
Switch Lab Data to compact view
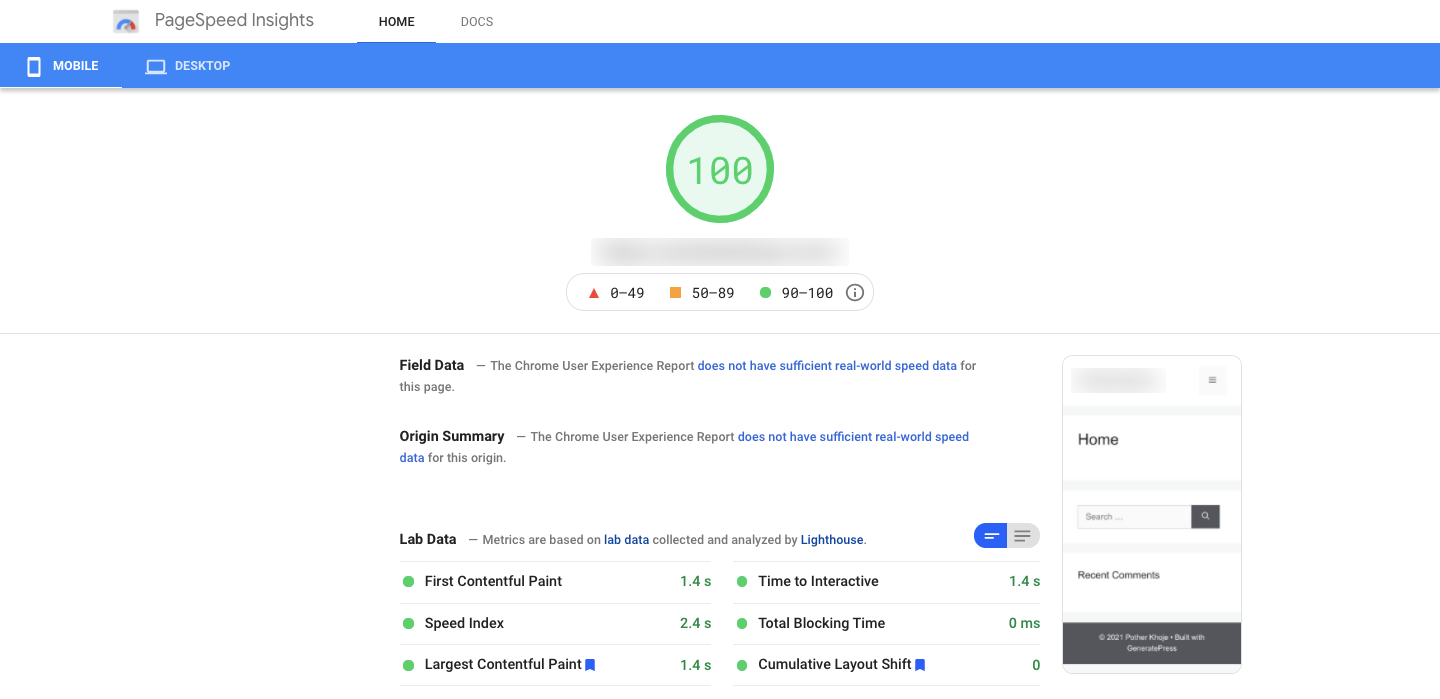(991, 536)
